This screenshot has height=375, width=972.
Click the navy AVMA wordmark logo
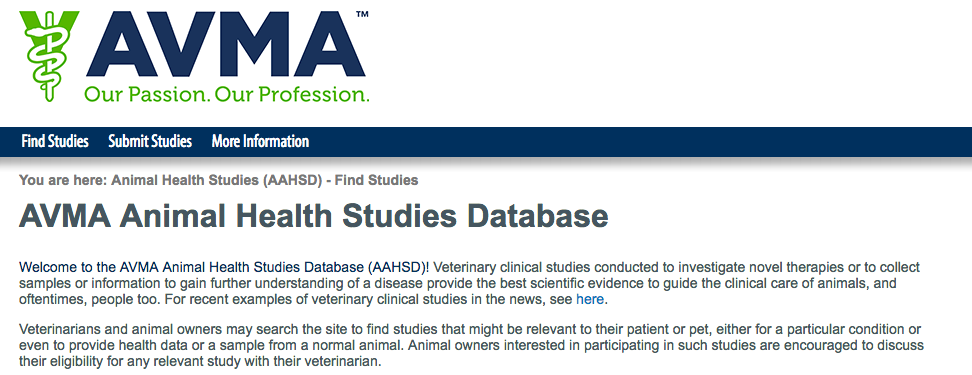[x=225, y=45]
